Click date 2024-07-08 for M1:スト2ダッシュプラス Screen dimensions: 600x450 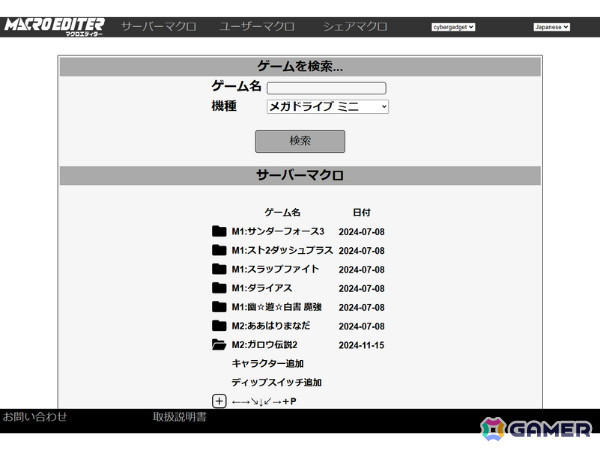[x=362, y=250]
